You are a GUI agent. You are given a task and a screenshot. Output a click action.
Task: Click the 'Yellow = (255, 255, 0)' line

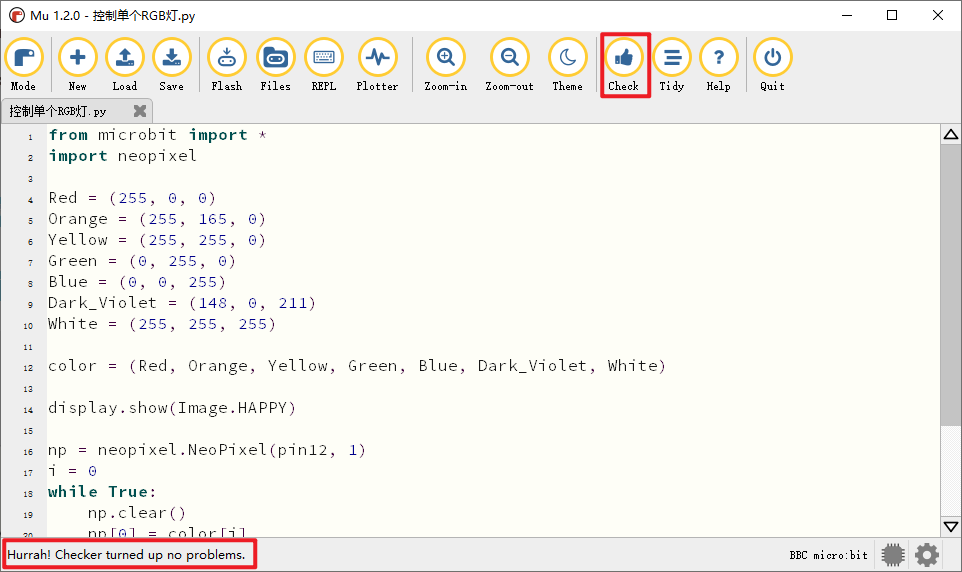point(157,240)
